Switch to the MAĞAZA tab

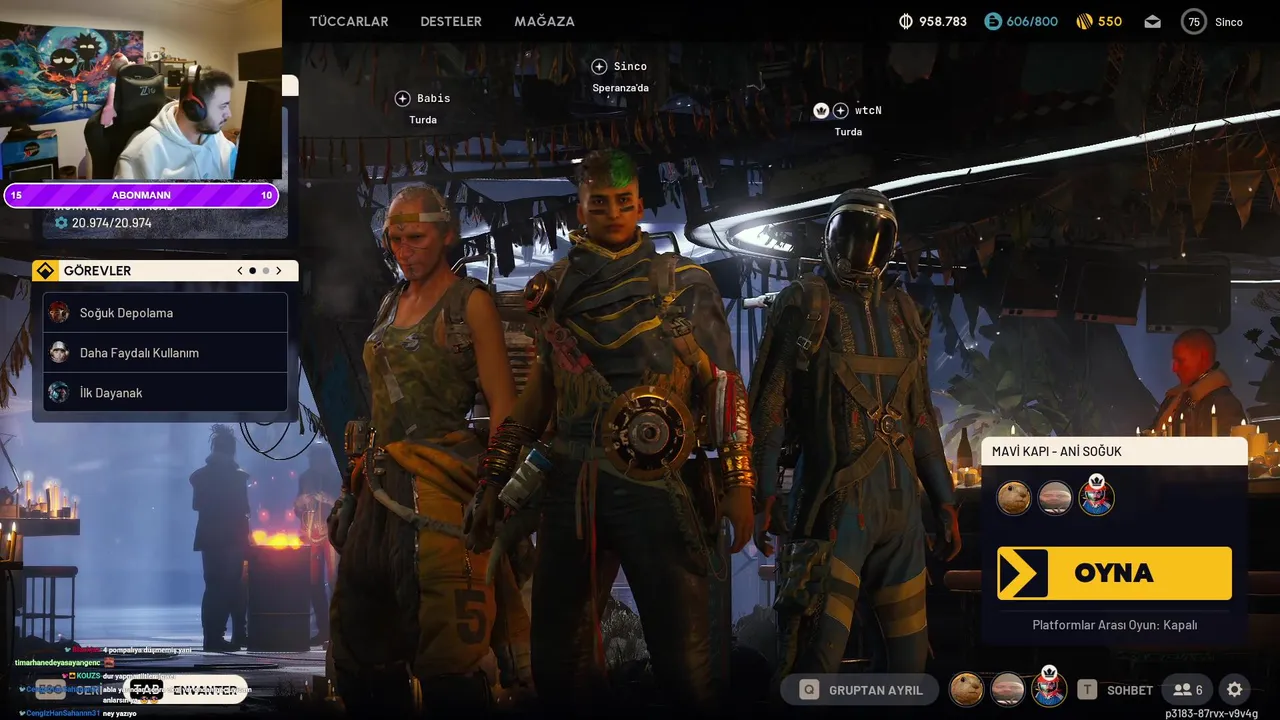(544, 21)
